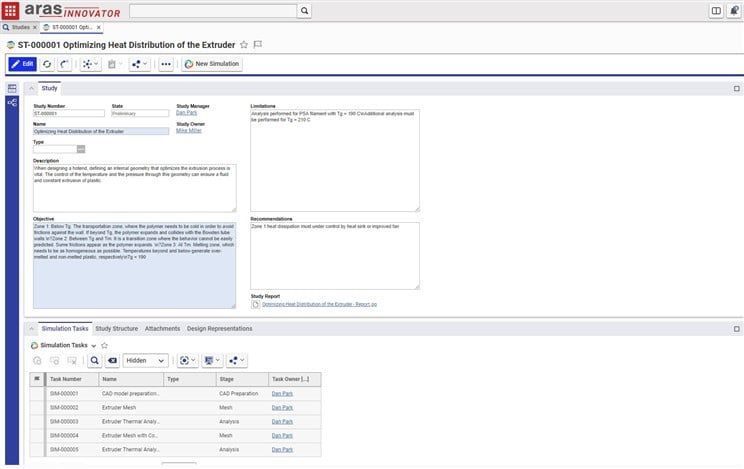Close the ST-000001 Opti.. tab
744x469 pixels.
tap(99, 28)
